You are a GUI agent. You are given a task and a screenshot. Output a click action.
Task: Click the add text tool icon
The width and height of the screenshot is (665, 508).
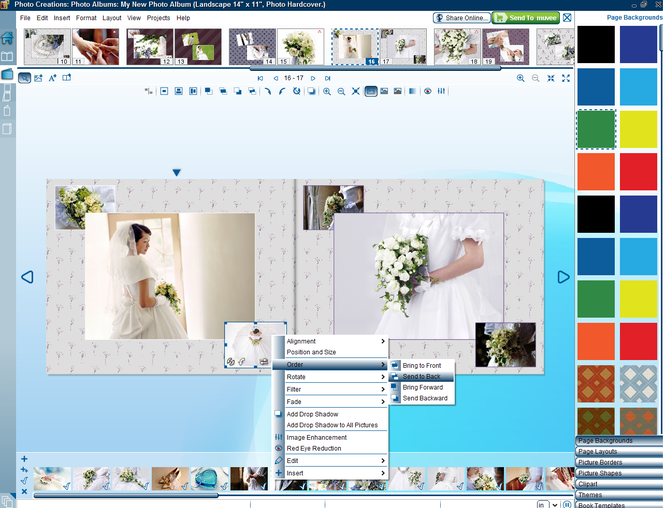52,78
